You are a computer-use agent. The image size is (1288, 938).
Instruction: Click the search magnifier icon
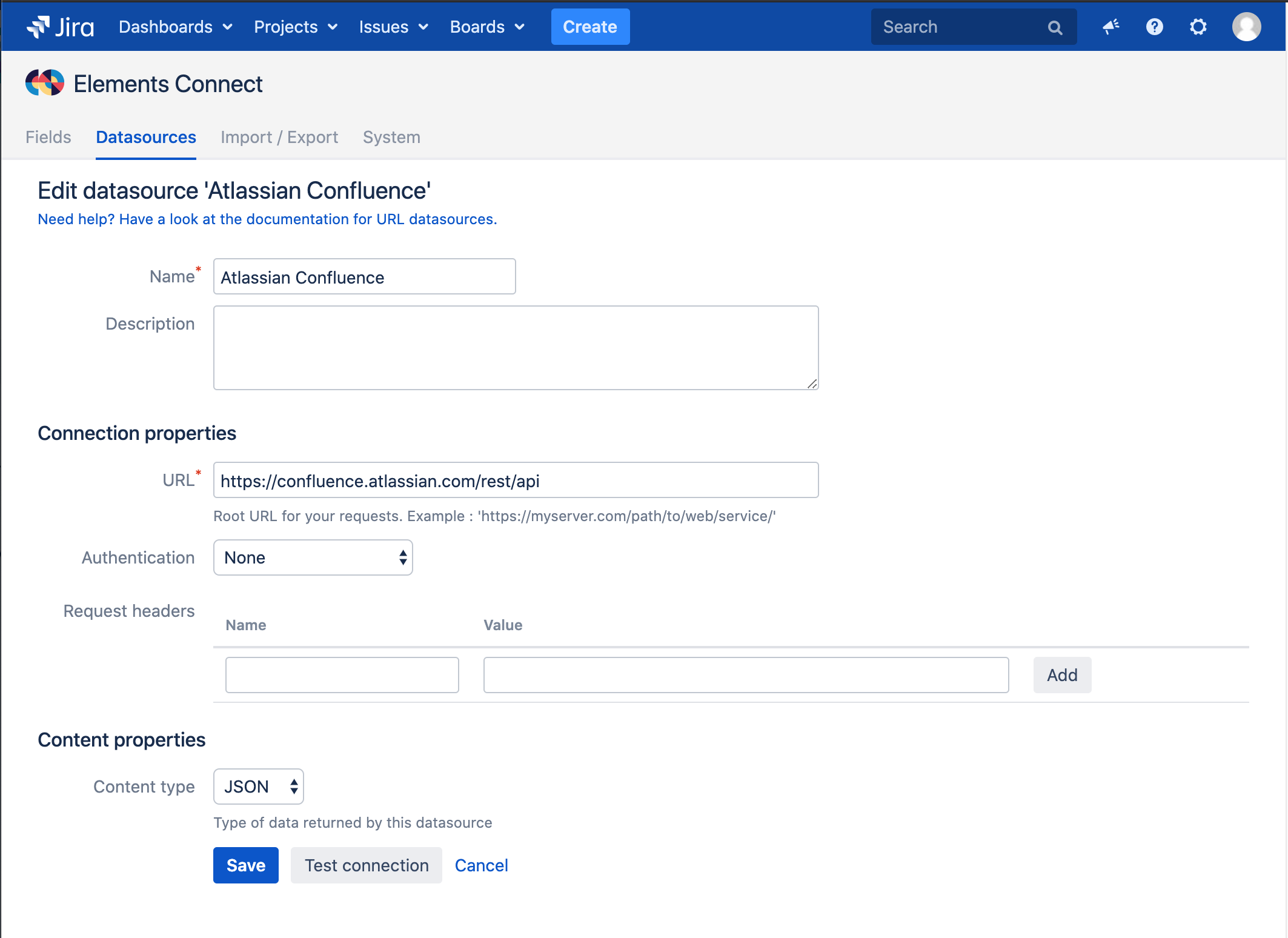(1055, 27)
